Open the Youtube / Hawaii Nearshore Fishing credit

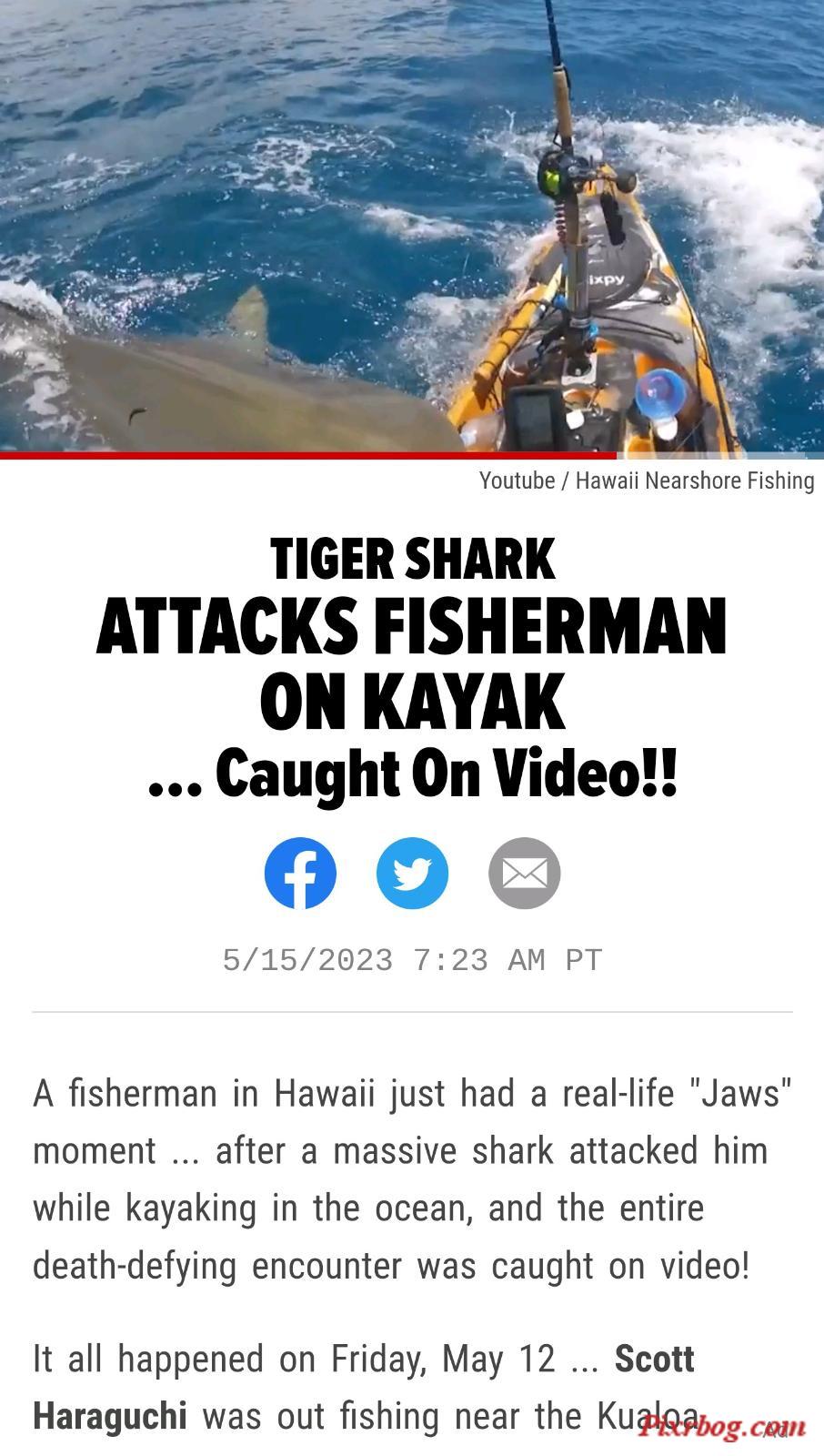[x=647, y=480]
